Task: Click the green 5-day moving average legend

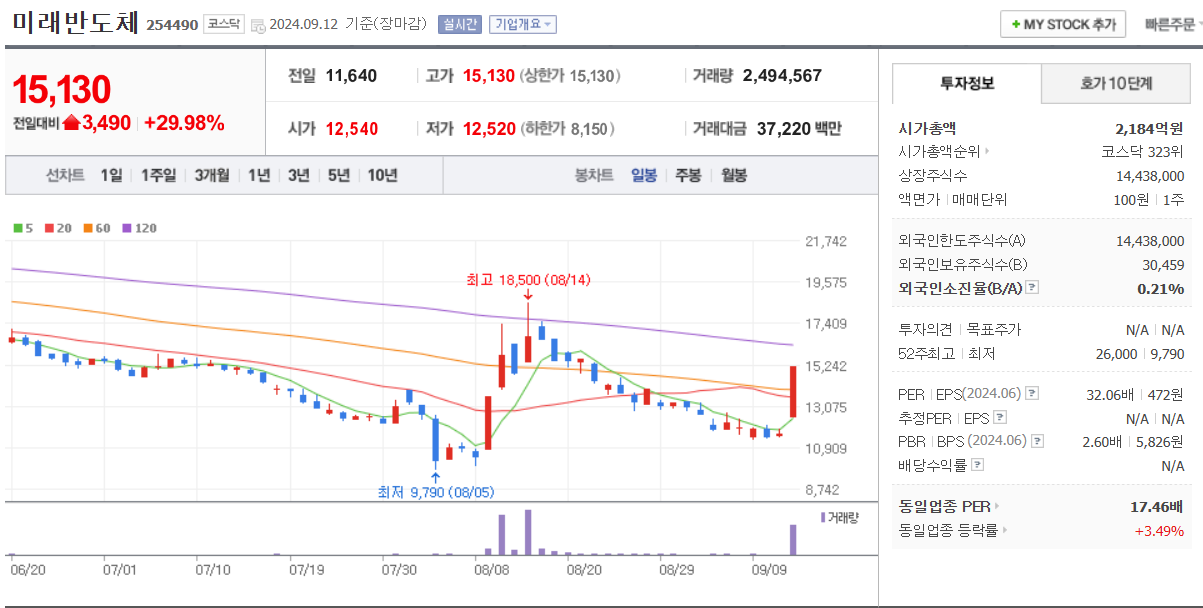Action: click(23, 228)
